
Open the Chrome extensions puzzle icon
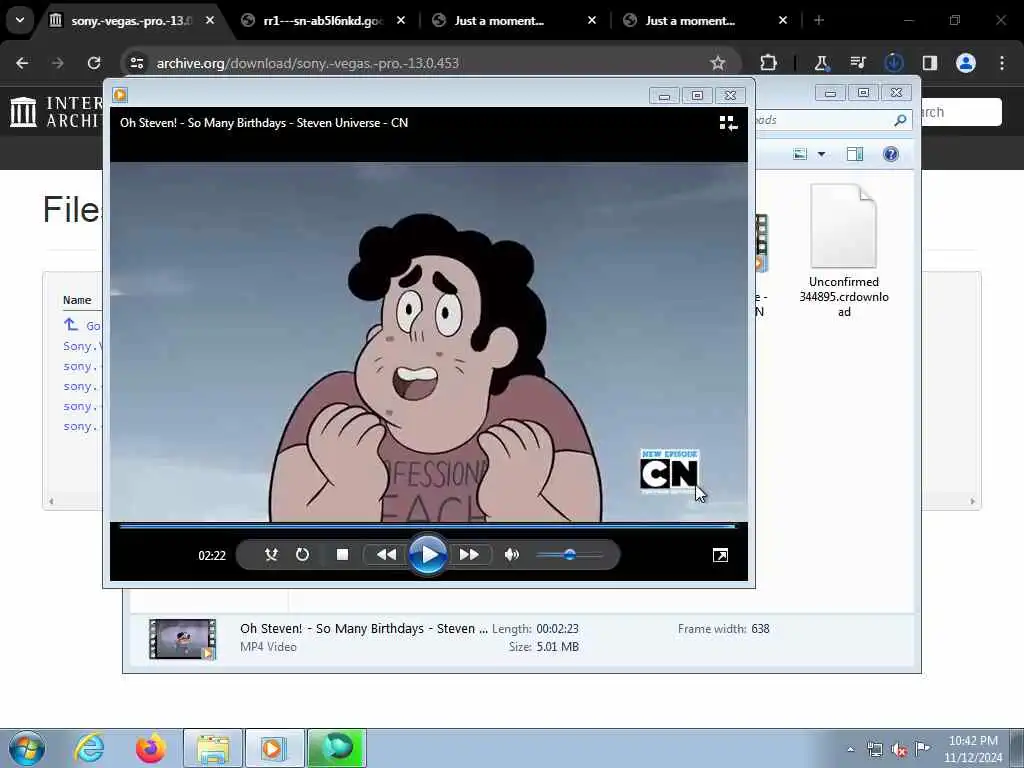click(x=769, y=63)
